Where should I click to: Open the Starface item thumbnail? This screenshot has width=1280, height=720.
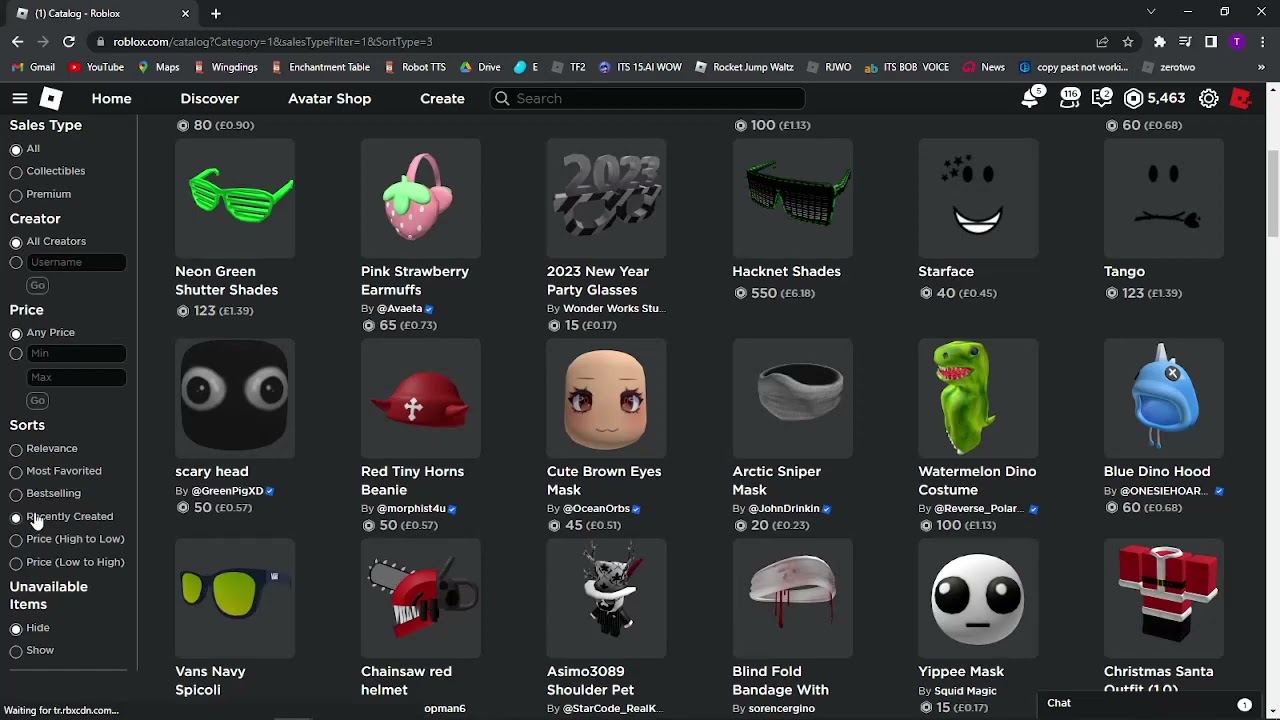tap(978, 198)
